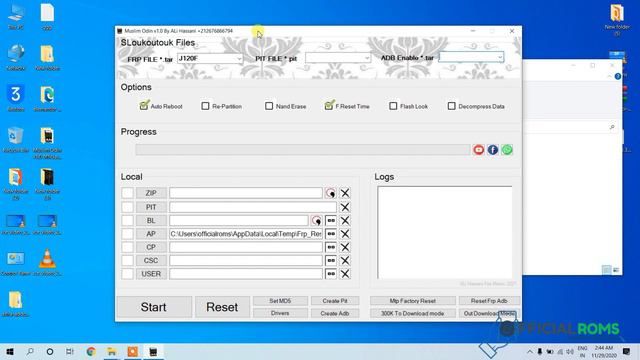Click Reset Frp Adb button

coord(489,301)
